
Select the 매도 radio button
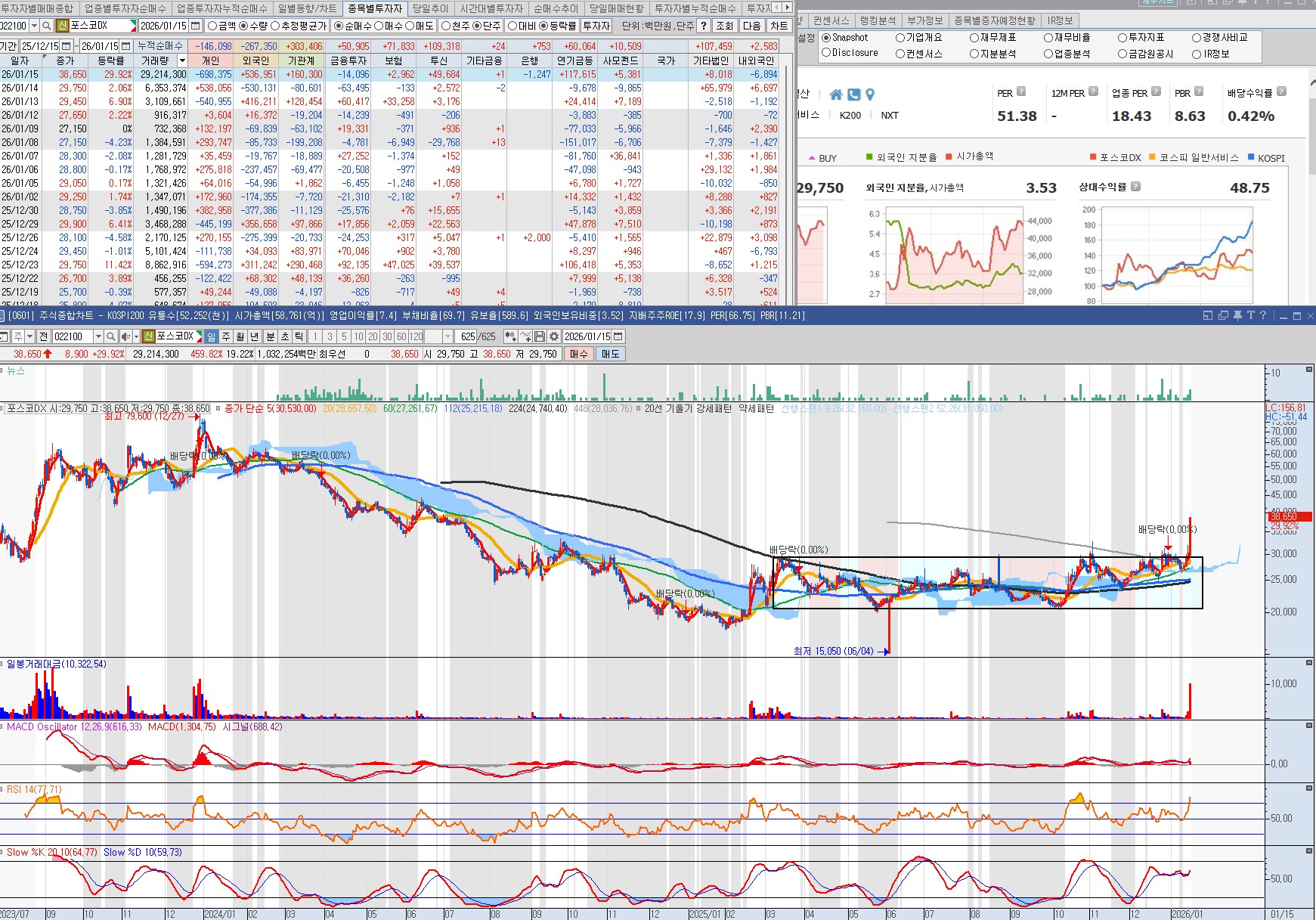coord(410,26)
